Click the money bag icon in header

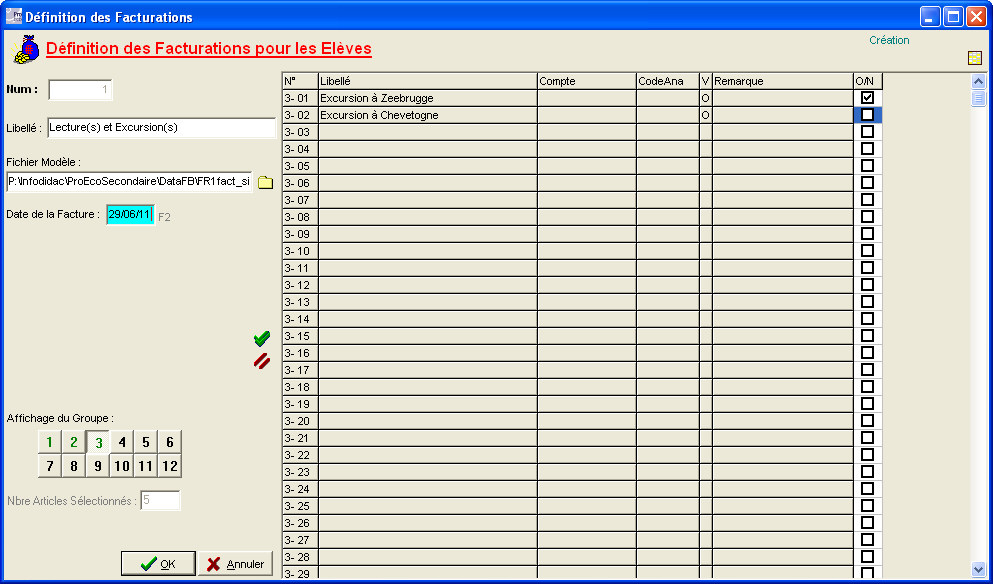(x=26, y=49)
